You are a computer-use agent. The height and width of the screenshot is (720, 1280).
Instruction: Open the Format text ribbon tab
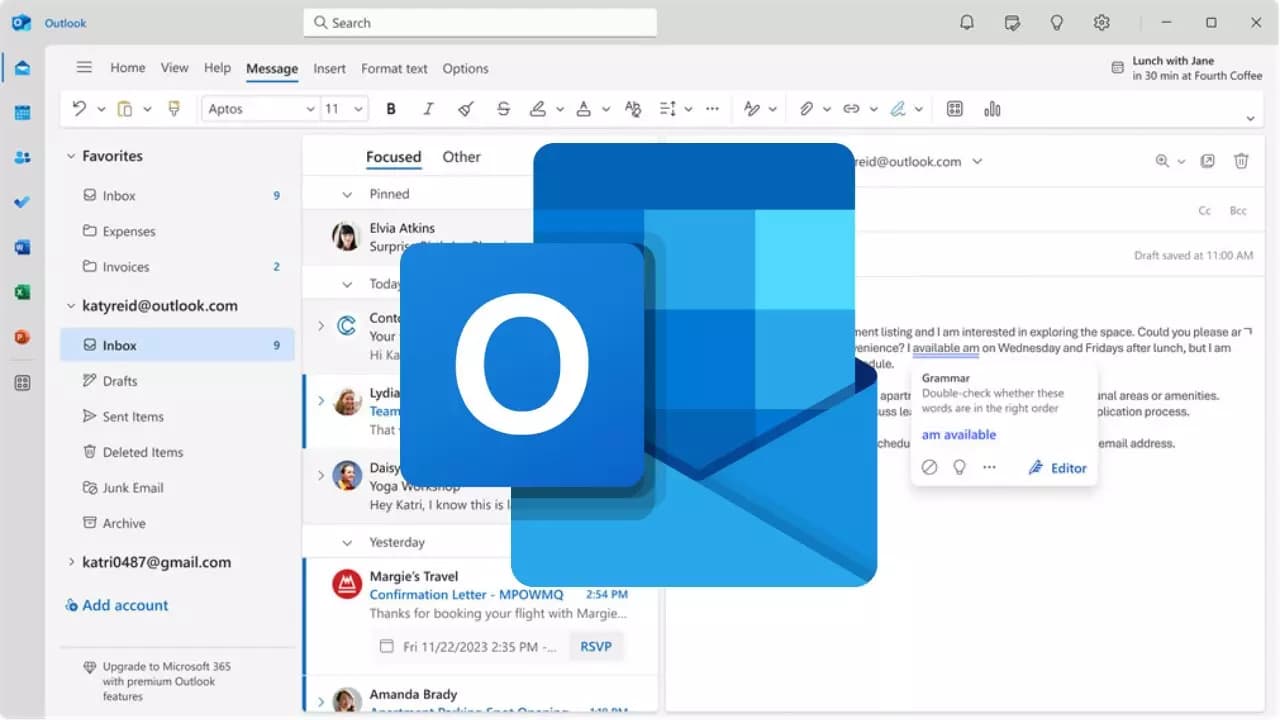point(394,68)
